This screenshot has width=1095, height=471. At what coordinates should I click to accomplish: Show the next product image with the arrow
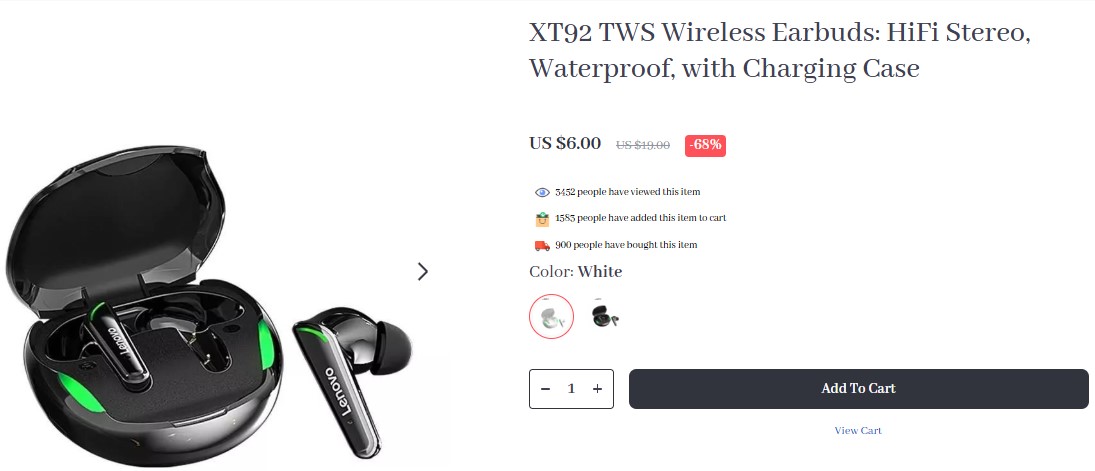[x=422, y=271]
